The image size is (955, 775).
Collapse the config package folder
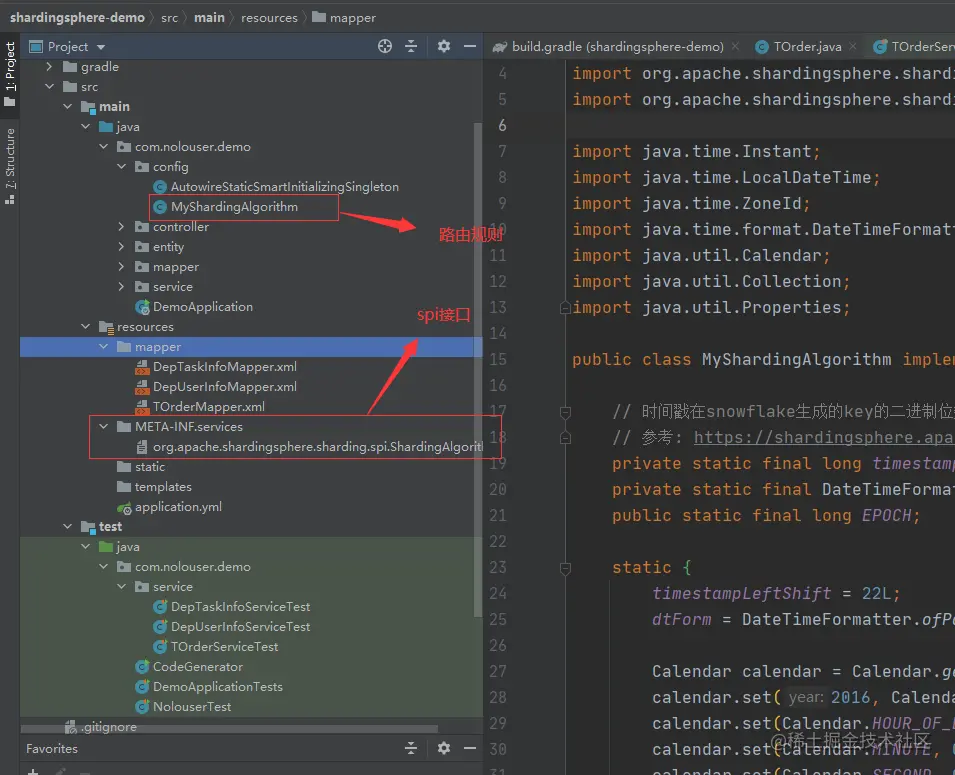pyautogui.click(x=121, y=167)
